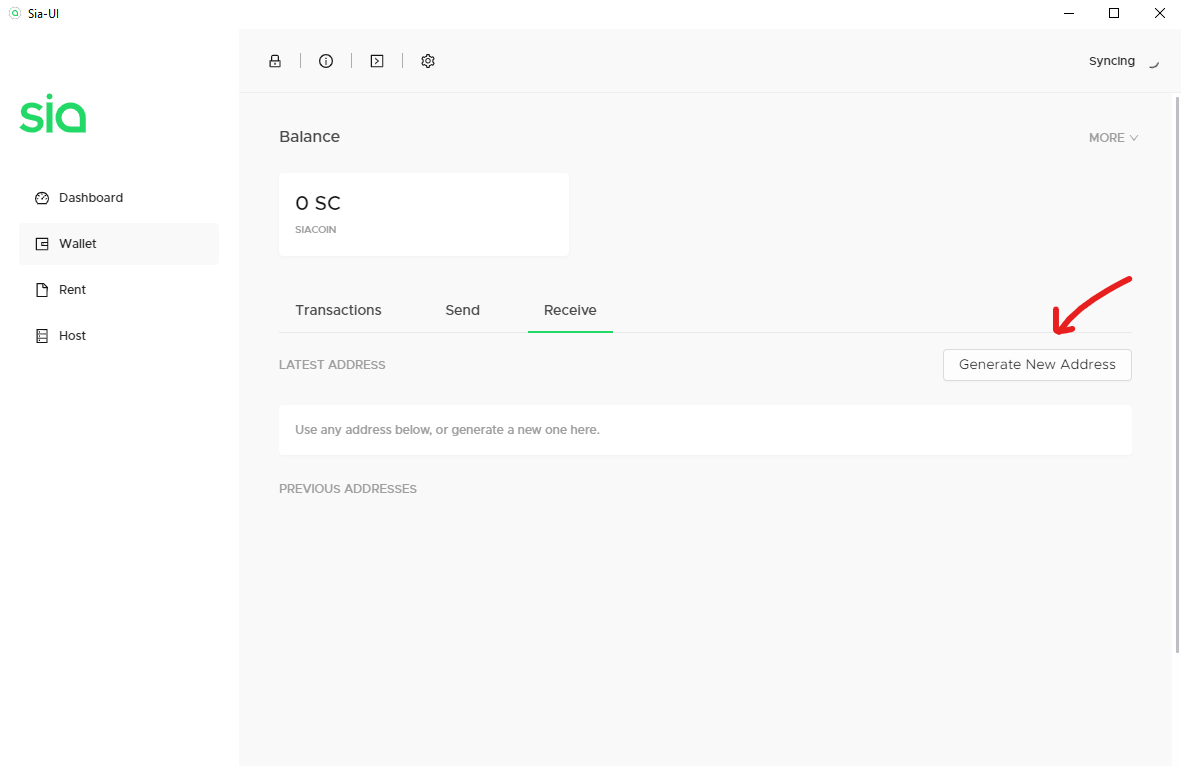Expand the MORE dropdown
The height and width of the screenshot is (766, 1181).
click(1113, 138)
